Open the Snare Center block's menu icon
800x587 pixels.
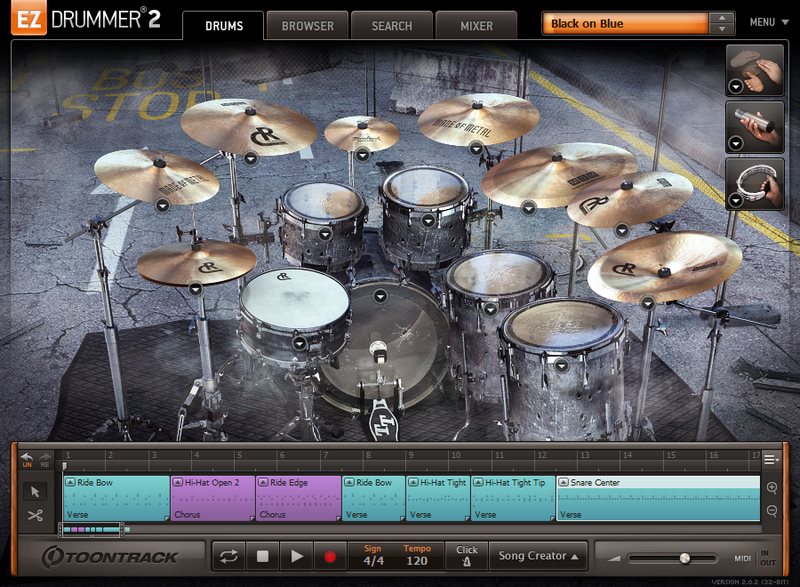pos(563,482)
